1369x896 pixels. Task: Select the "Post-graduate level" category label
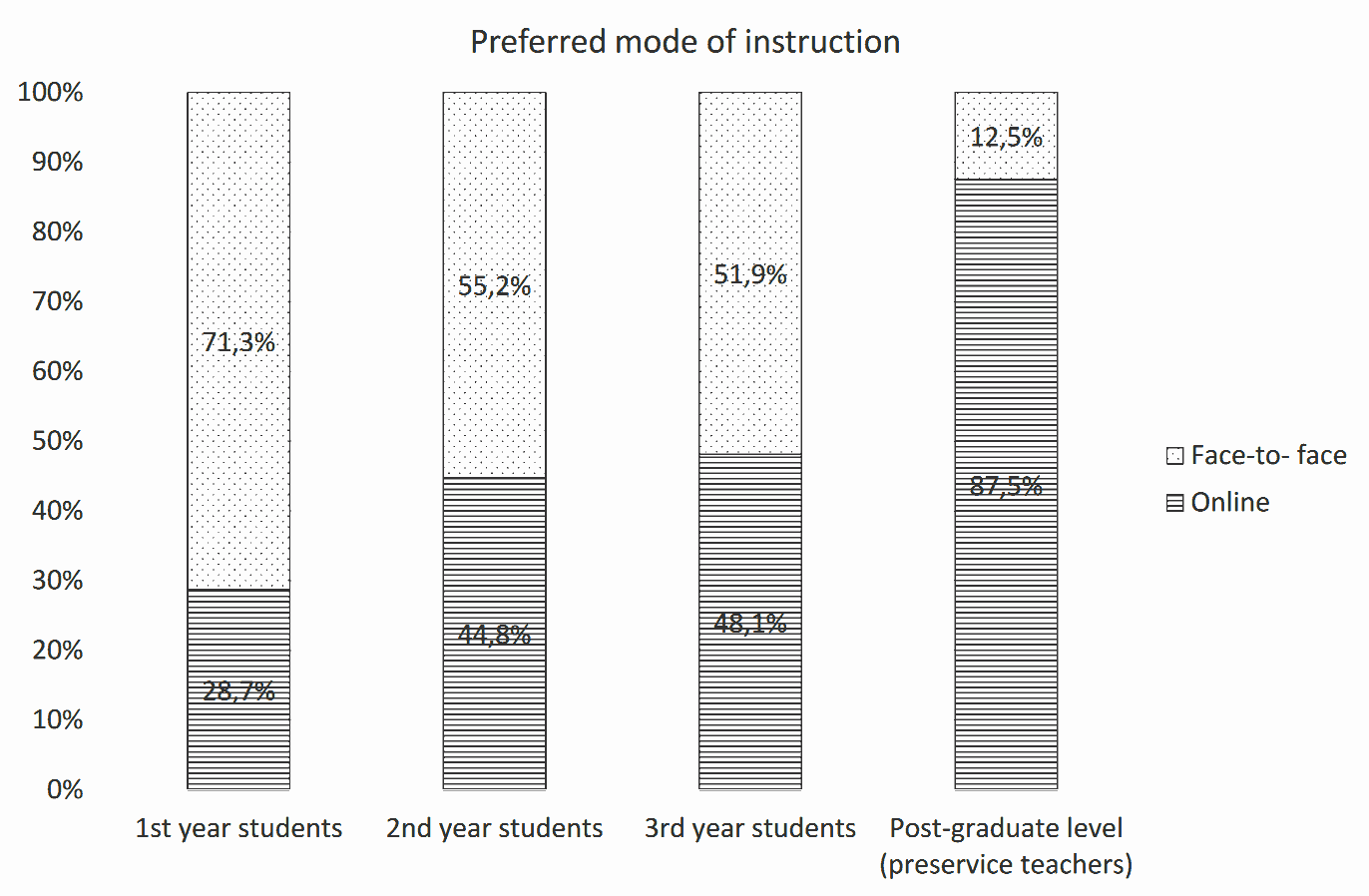point(1006,828)
